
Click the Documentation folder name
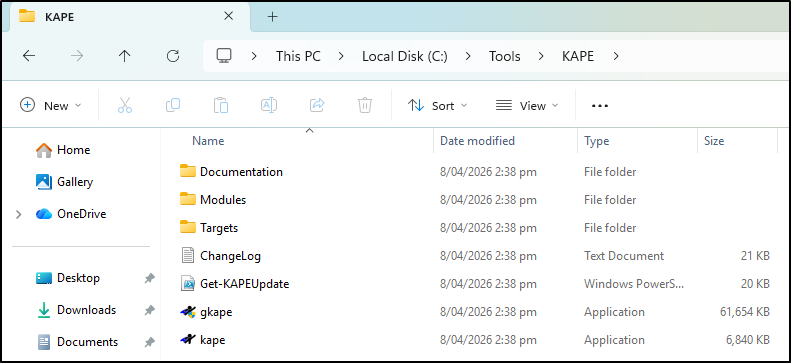tap(241, 171)
